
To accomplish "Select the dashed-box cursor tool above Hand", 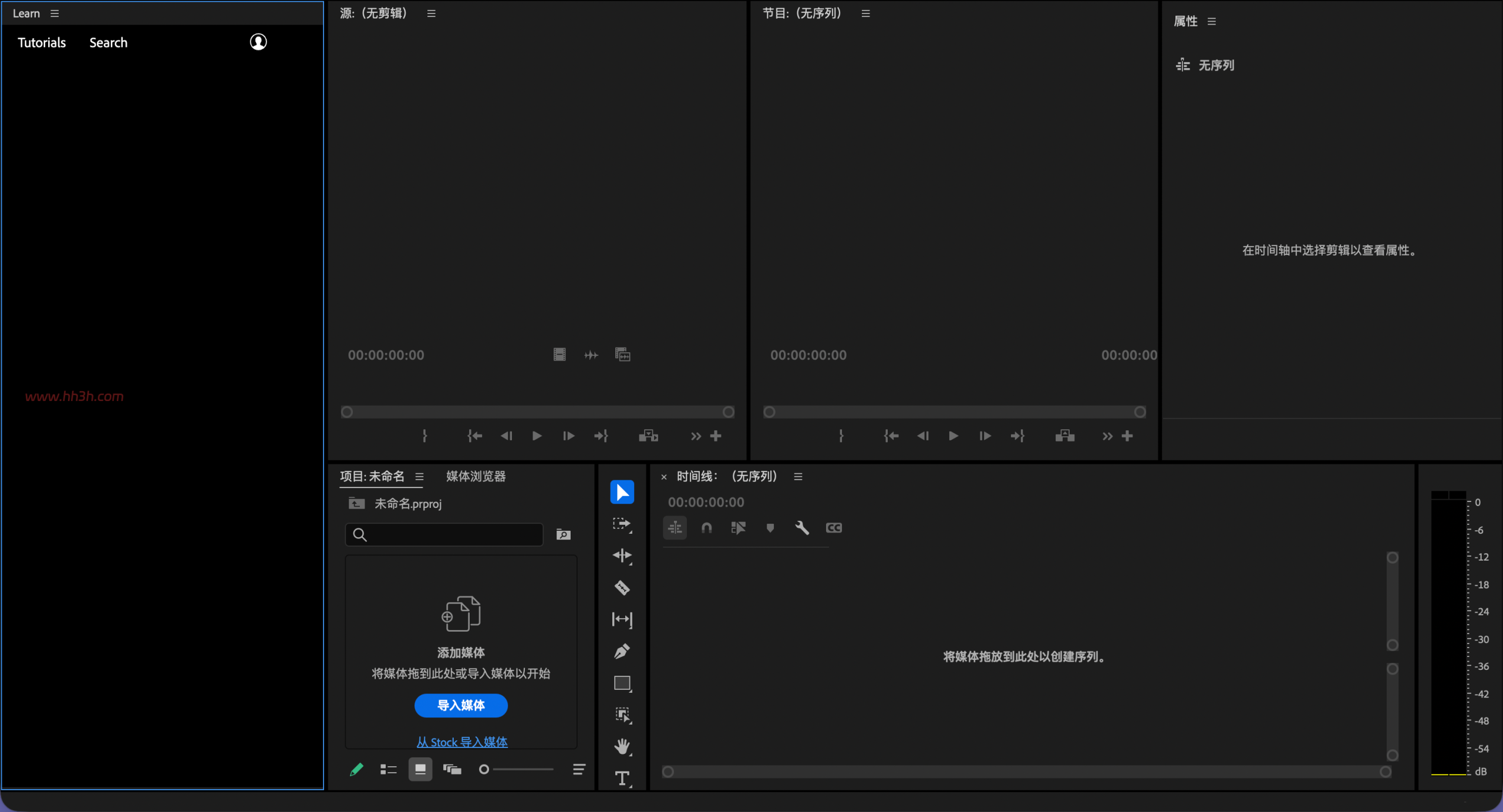I will pos(622,715).
